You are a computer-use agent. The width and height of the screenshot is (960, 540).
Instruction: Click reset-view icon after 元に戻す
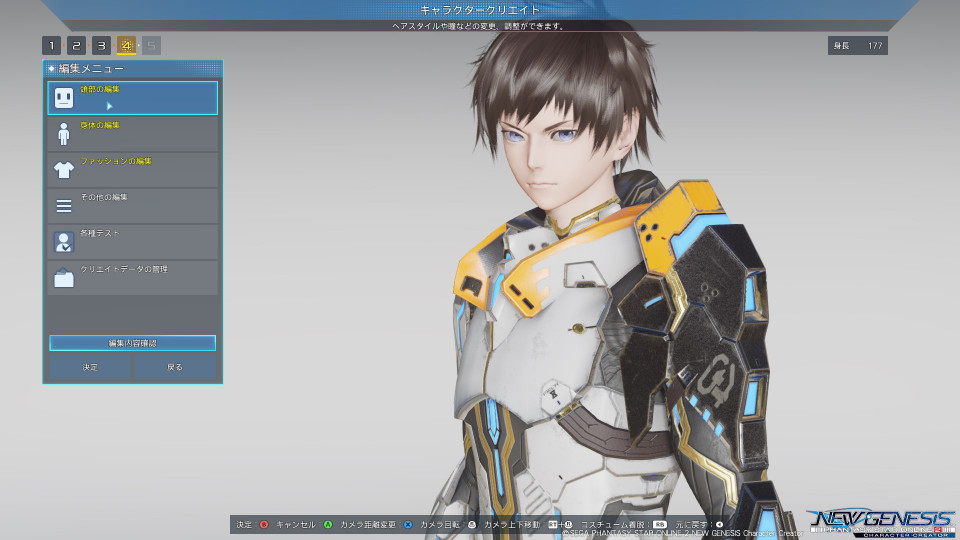pos(719,525)
